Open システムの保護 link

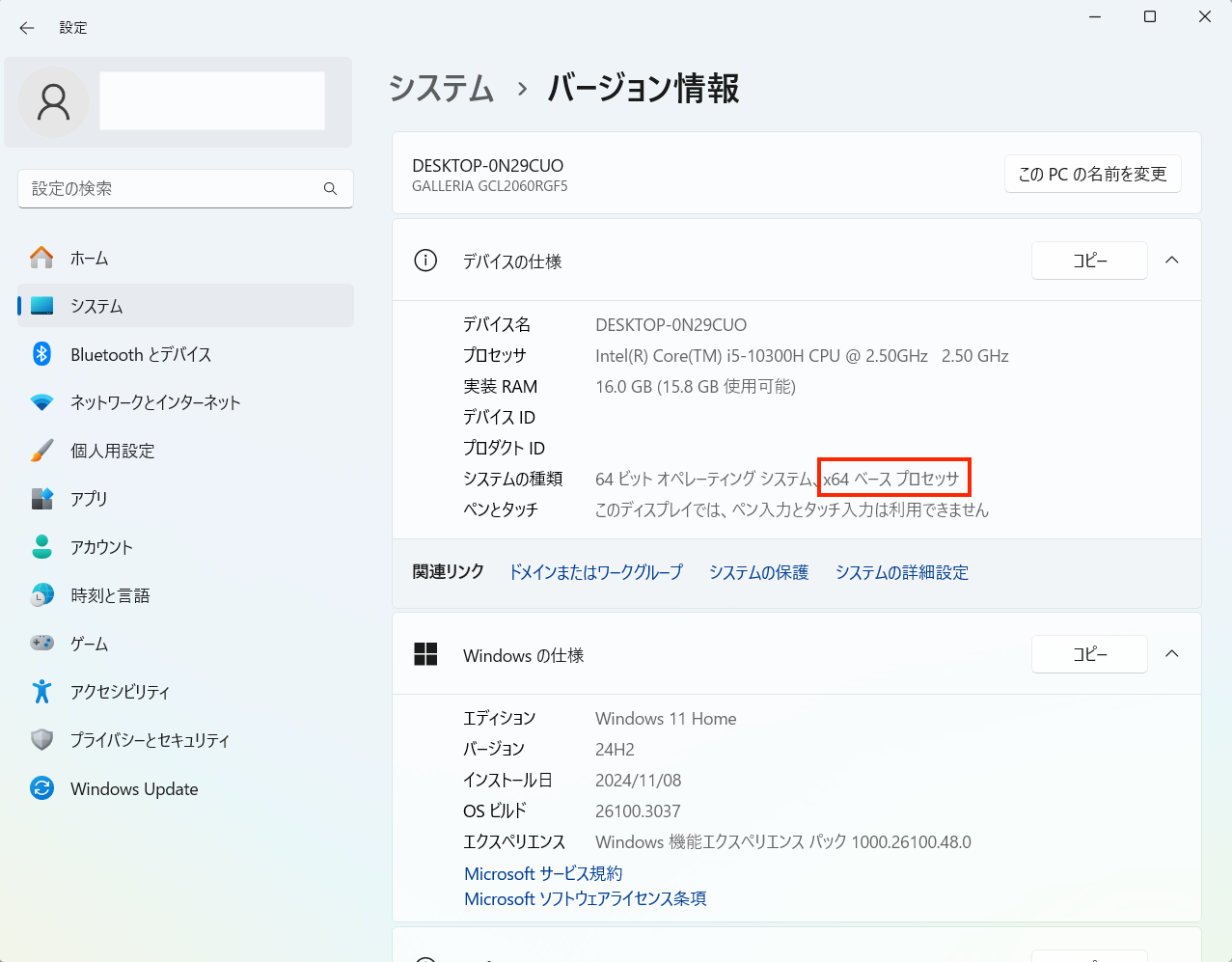point(759,572)
